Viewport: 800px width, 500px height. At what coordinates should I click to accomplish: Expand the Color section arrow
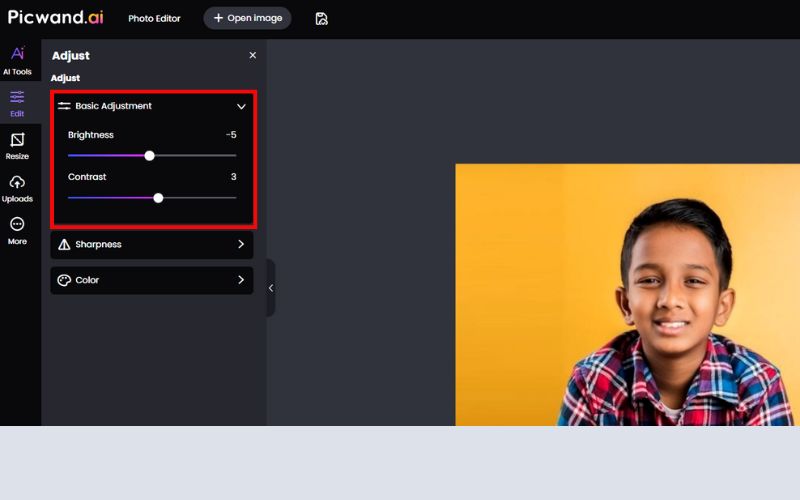pyautogui.click(x=241, y=280)
